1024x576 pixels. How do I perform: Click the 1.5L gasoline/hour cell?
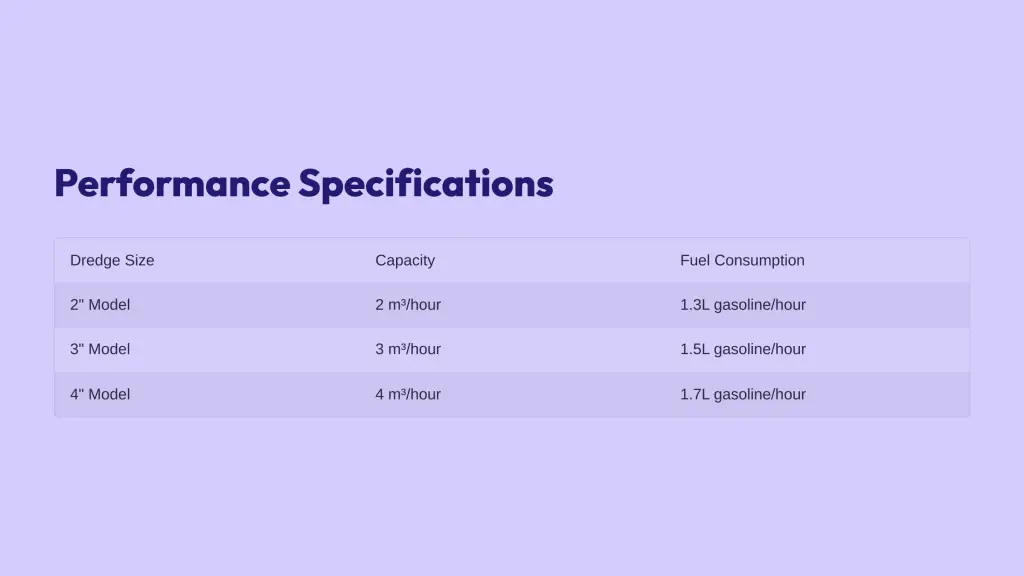coord(743,349)
